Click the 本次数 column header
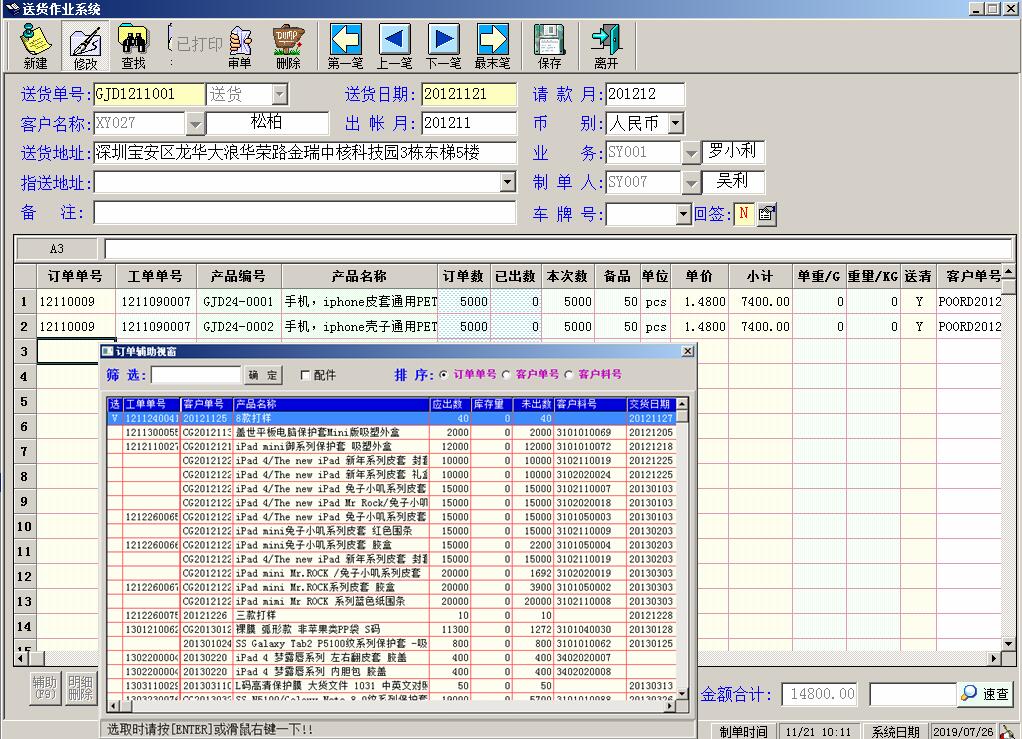The image size is (1022, 739). tap(568, 276)
